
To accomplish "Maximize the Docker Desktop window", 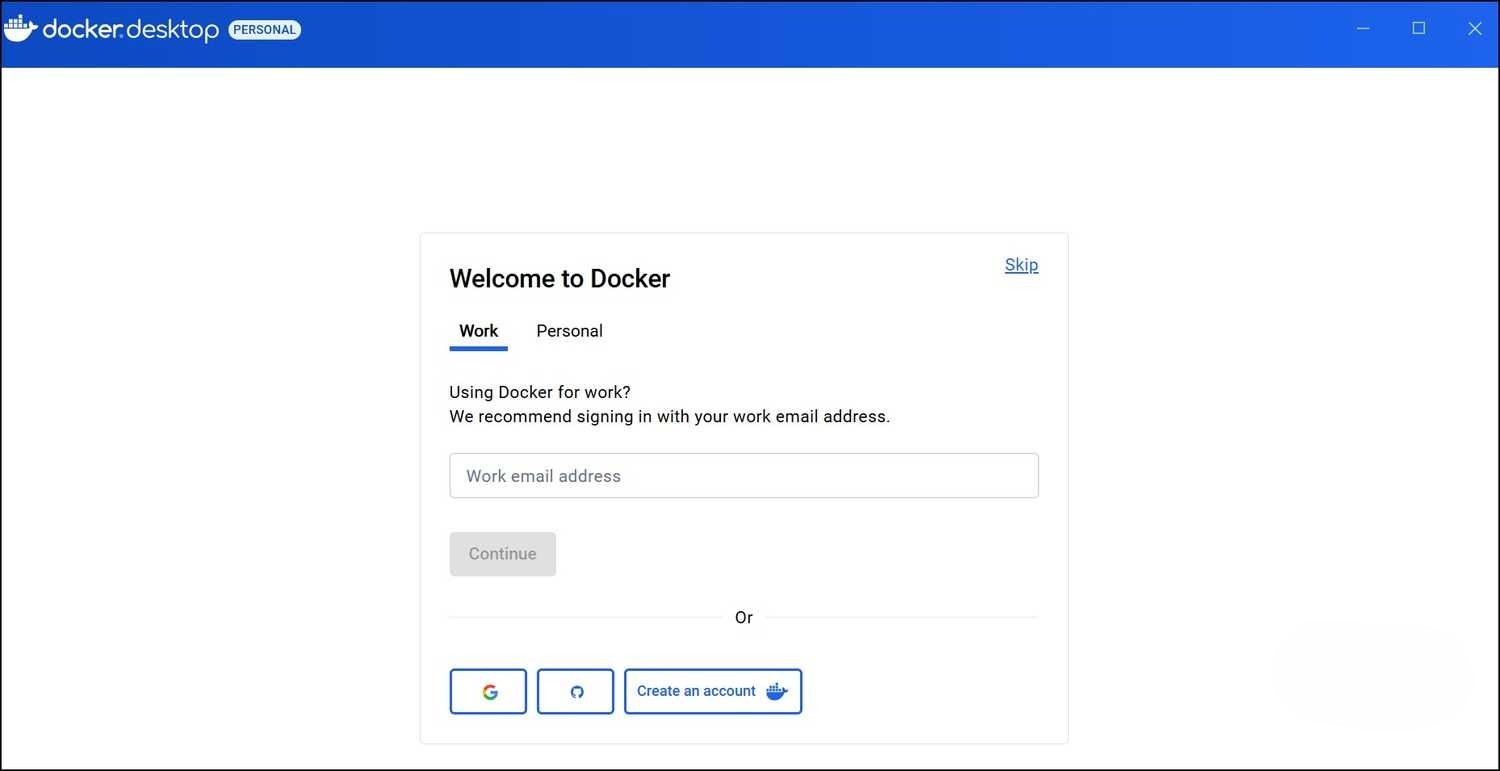I will (x=1418, y=29).
